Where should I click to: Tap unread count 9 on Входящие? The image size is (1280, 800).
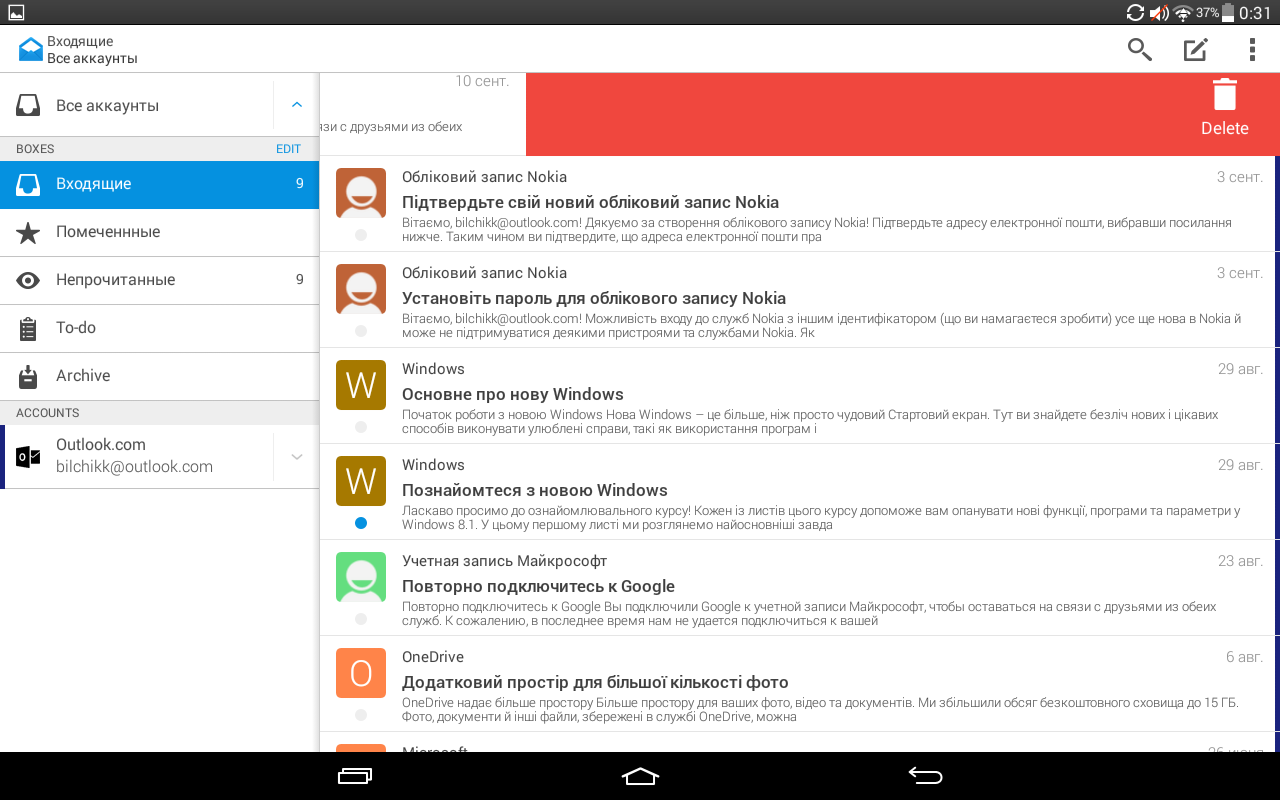coord(299,184)
